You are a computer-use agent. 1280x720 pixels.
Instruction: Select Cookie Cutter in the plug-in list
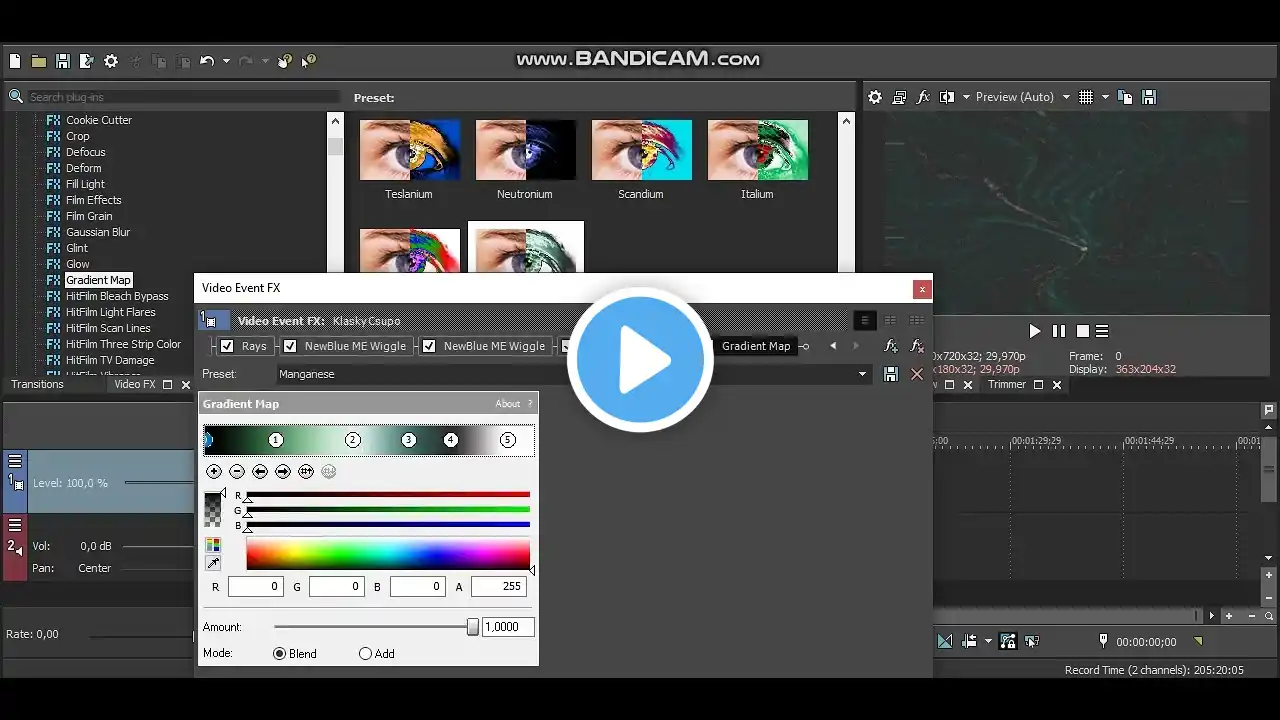click(99, 120)
